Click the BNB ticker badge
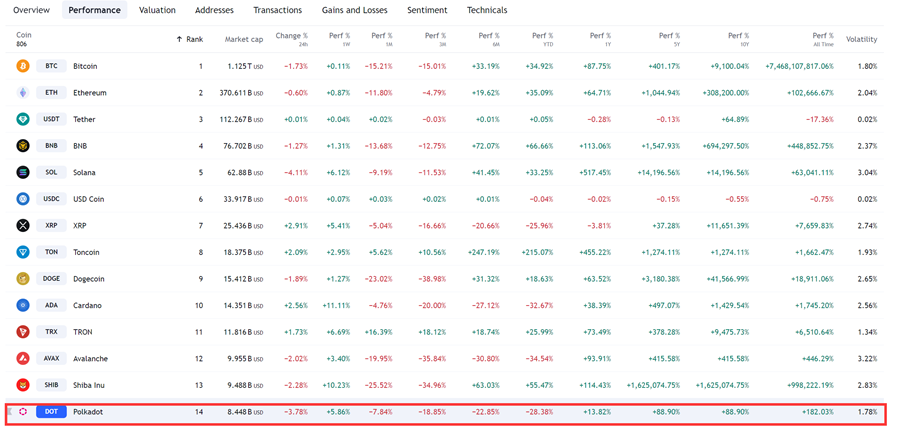This screenshot has width=900, height=429. point(51,146)
